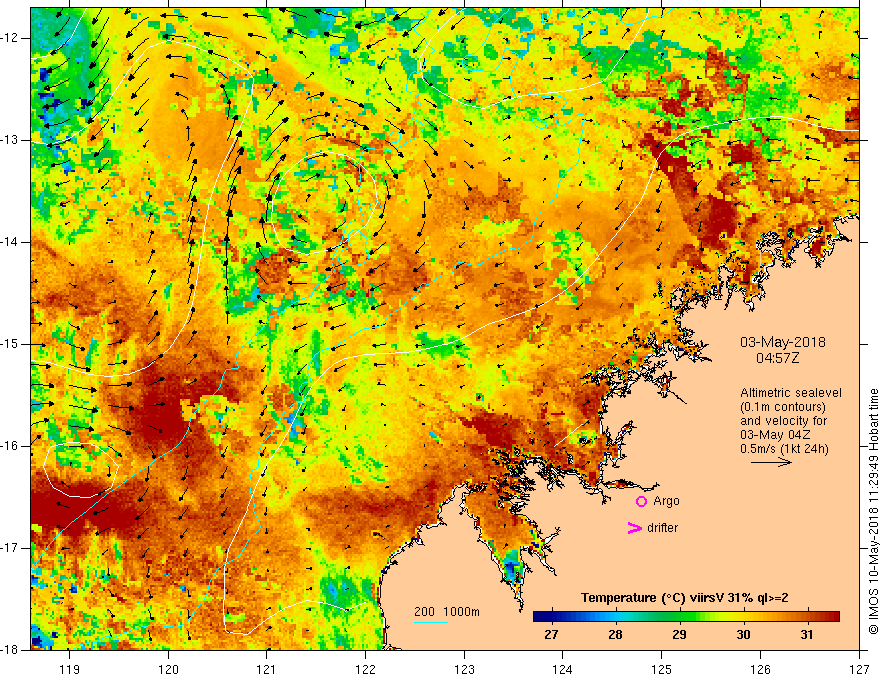Click the longitude axis label 120
The image size is (880, 680).
point(168,669)
